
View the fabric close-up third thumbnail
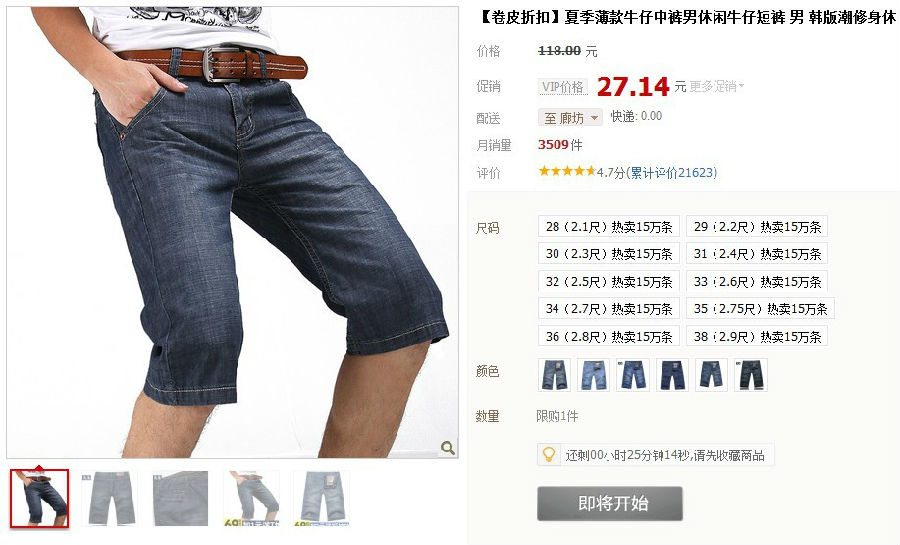point(180,498)
